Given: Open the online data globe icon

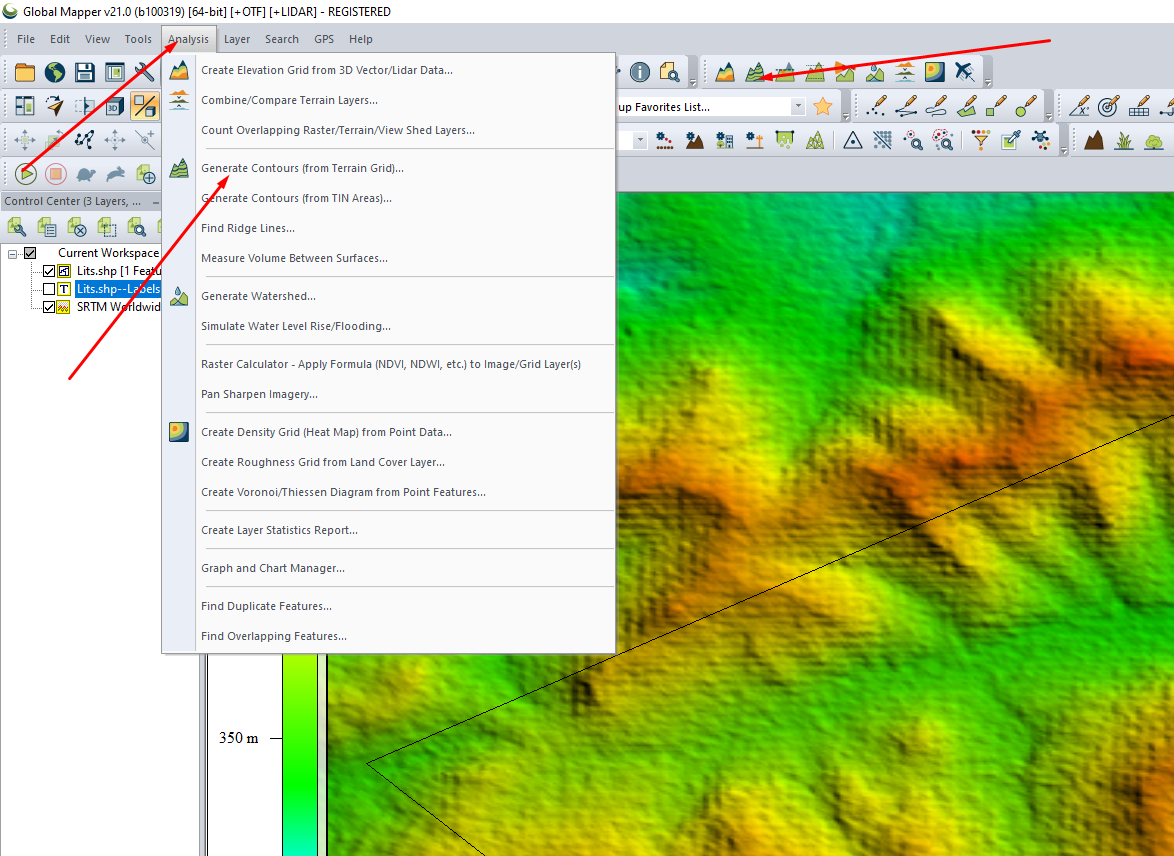Looking at the screenshot, I should pos(55,72).
